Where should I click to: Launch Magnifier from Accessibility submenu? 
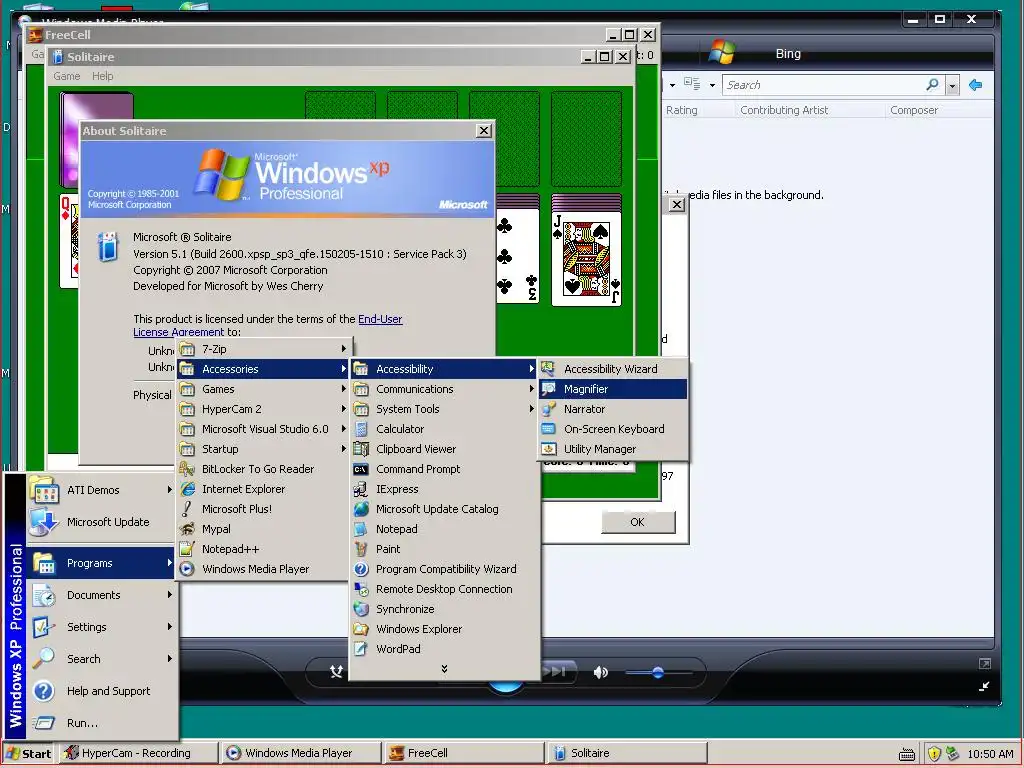(x=613, y=389)
